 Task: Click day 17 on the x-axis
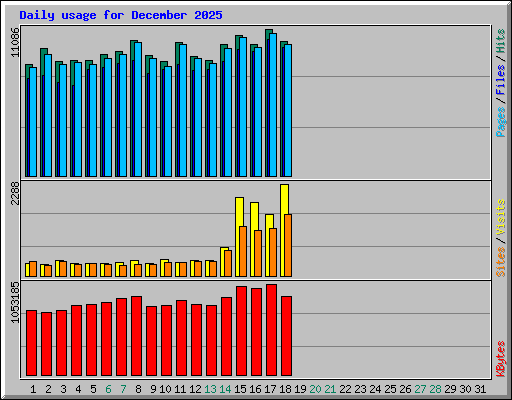click(270, 389)
